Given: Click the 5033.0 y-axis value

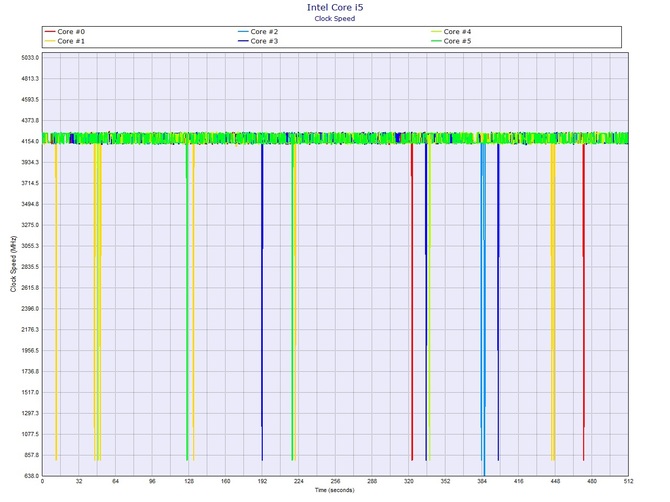Looking at the screenshot, I should click(x=30, y=58).
